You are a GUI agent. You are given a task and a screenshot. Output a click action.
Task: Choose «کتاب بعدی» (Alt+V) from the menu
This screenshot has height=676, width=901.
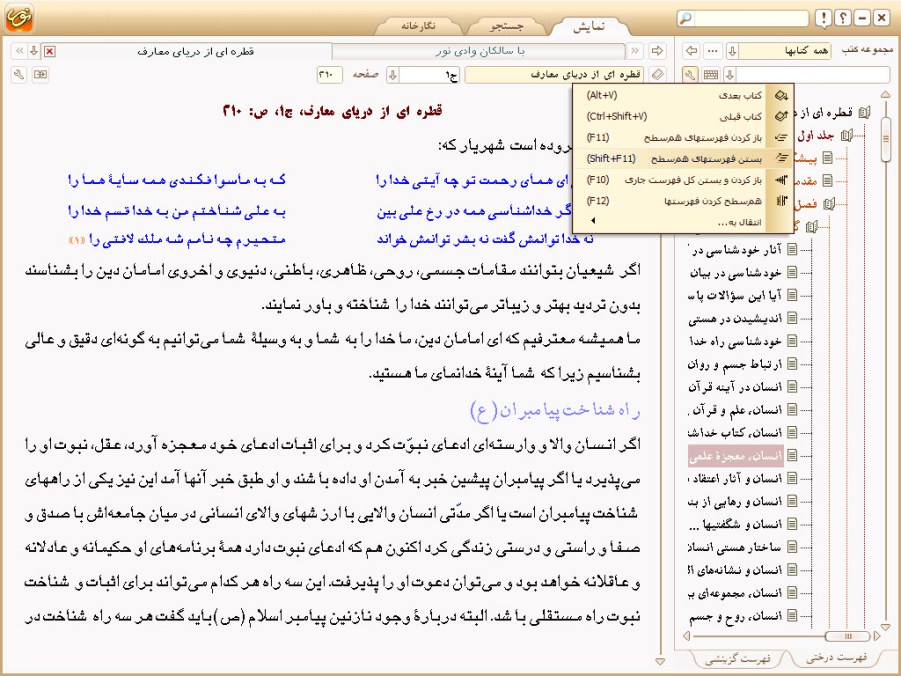(x=683, y=95)
